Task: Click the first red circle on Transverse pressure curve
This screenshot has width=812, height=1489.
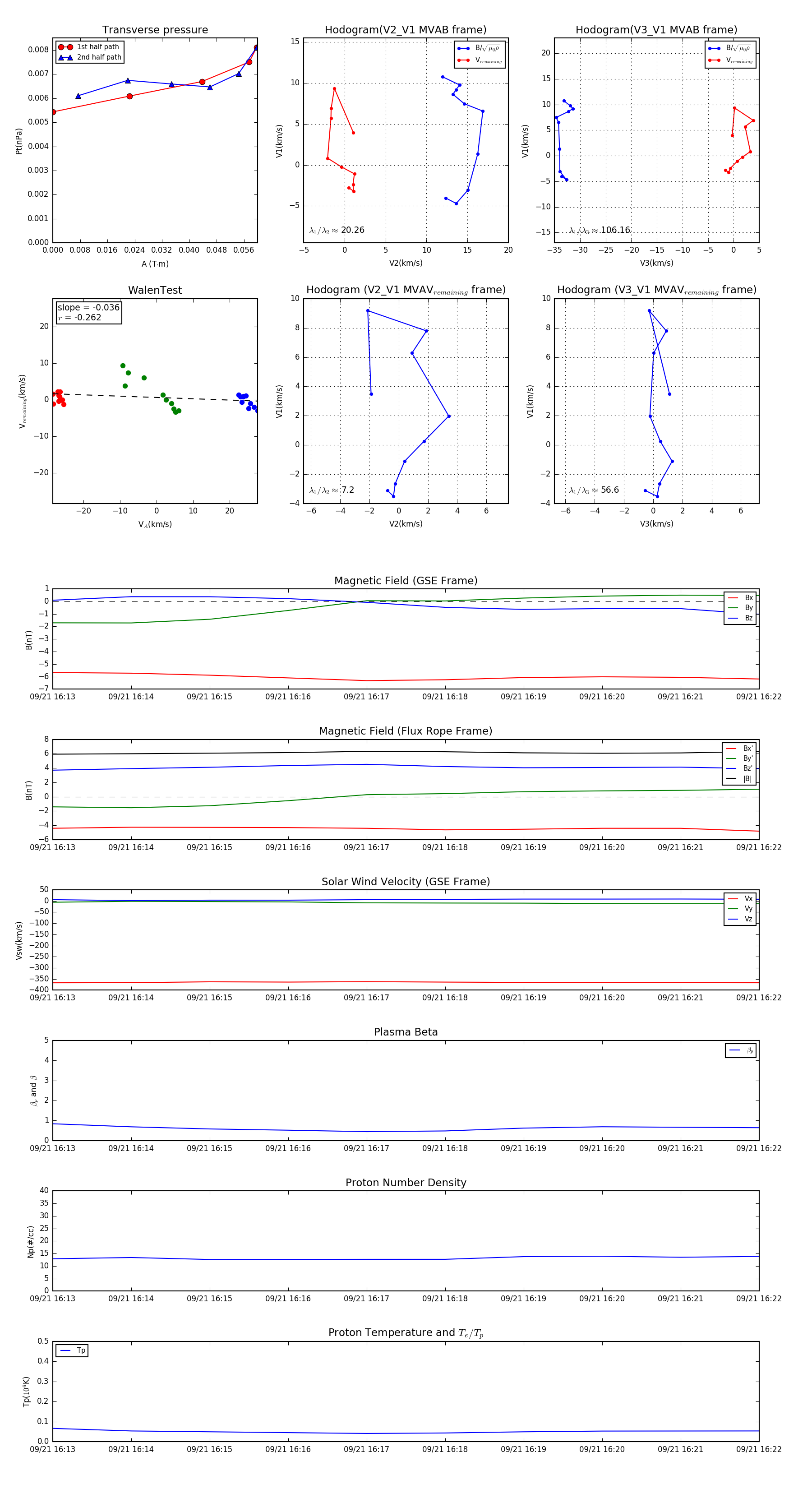Action: 53,112
